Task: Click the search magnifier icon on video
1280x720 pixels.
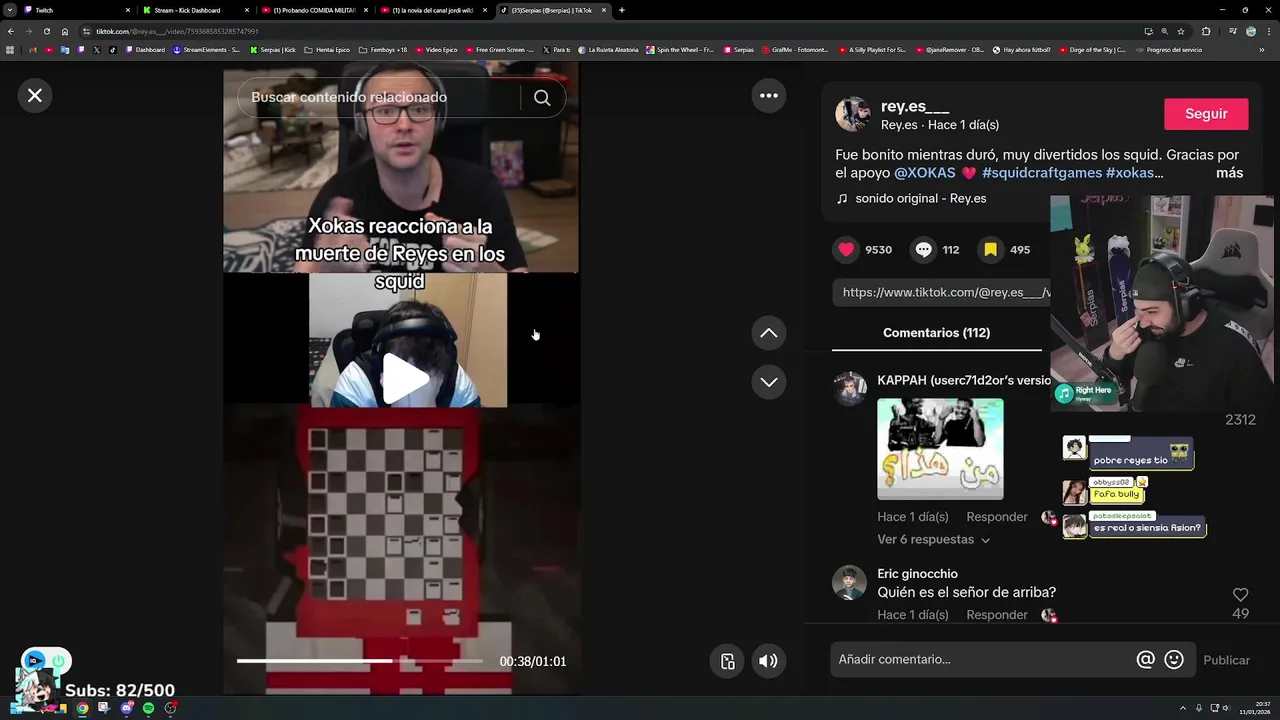Action: [x=542, y=97]
